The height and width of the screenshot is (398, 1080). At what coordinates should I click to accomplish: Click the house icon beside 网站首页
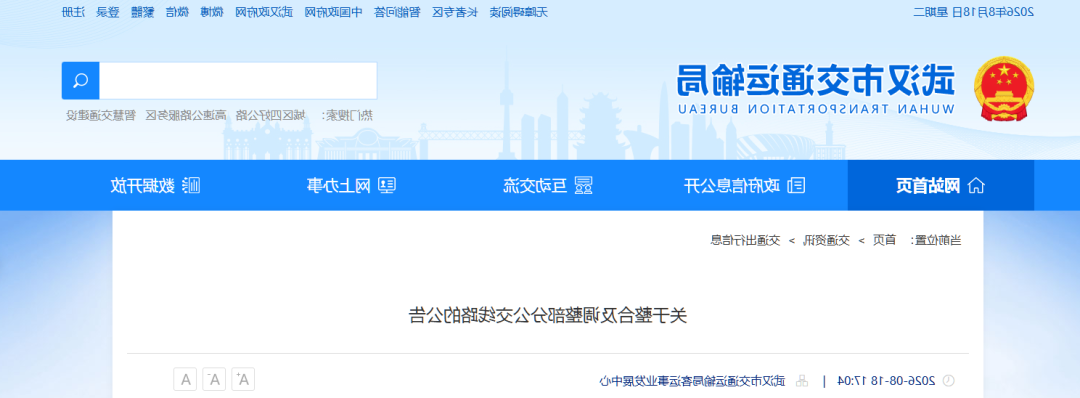click(x=975, y=185)
